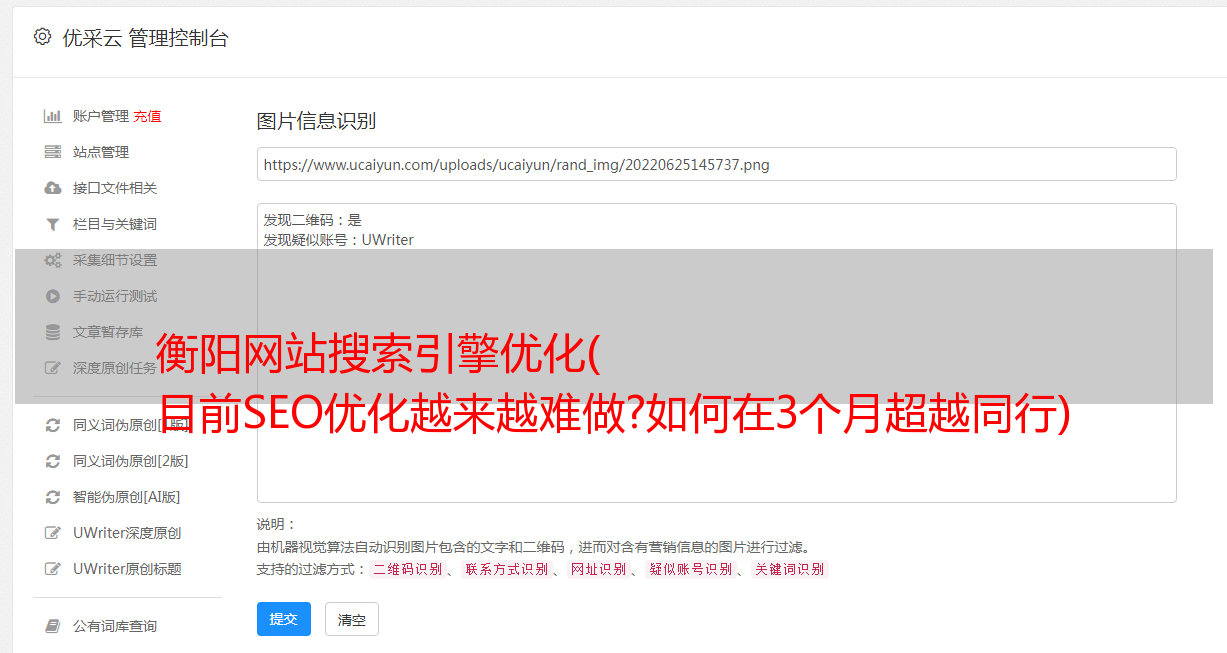This screenshot has width=1227, height=653.
Task: Go to 栏目与关键词 section
Action: tap(115, 224)
